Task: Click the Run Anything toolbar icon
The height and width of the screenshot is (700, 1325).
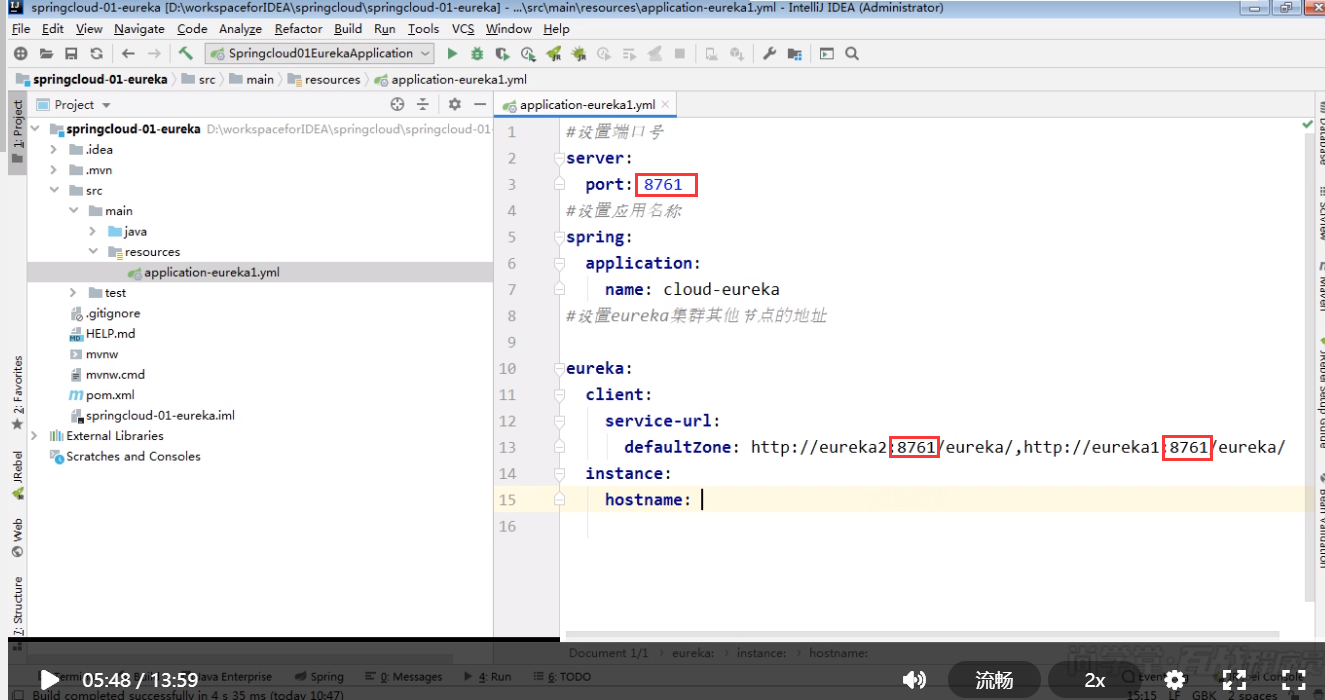Action: coord(827,54)
